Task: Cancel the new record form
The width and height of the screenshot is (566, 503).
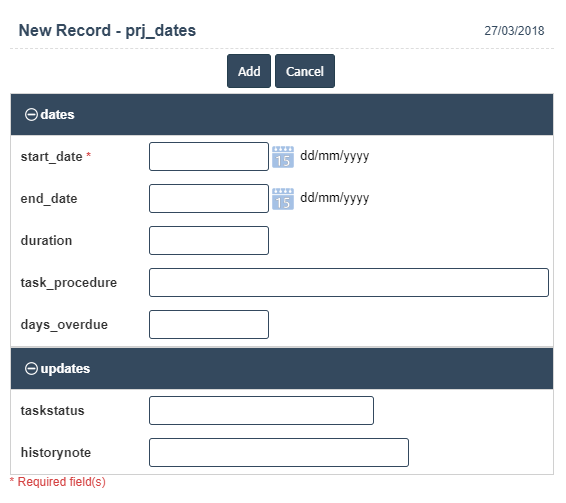Action: click(x=305, y=71)
